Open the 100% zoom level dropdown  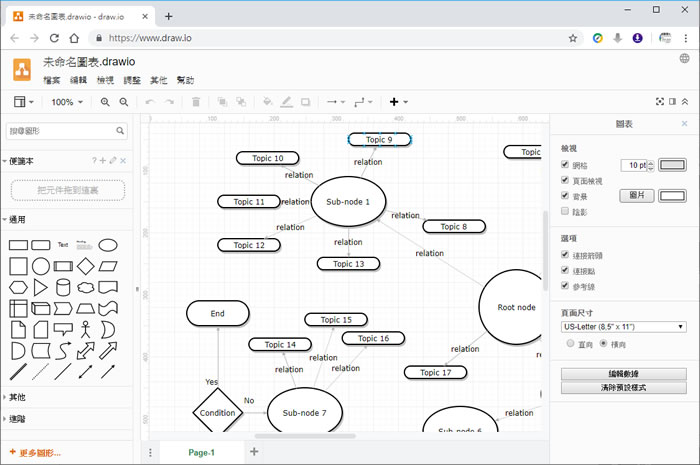[70, 102]
